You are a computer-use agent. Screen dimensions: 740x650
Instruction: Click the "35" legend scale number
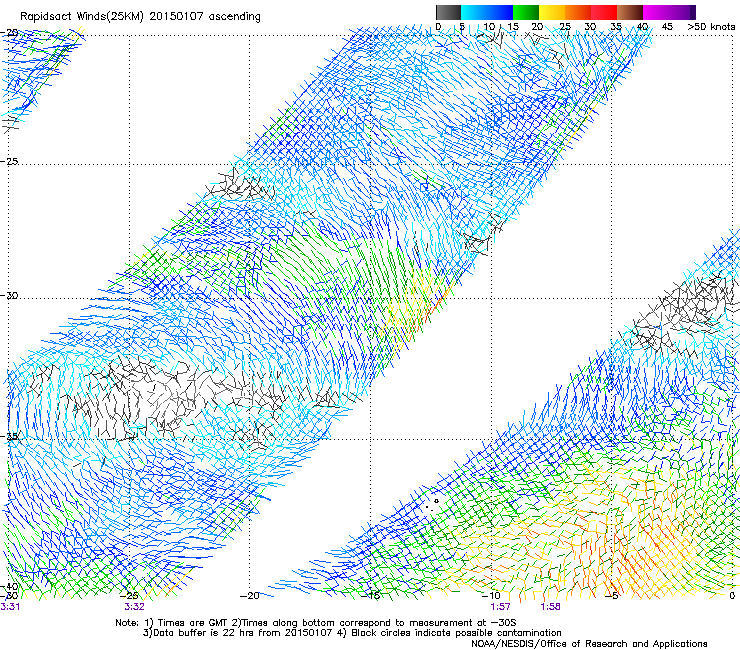[x=615, y=27]
